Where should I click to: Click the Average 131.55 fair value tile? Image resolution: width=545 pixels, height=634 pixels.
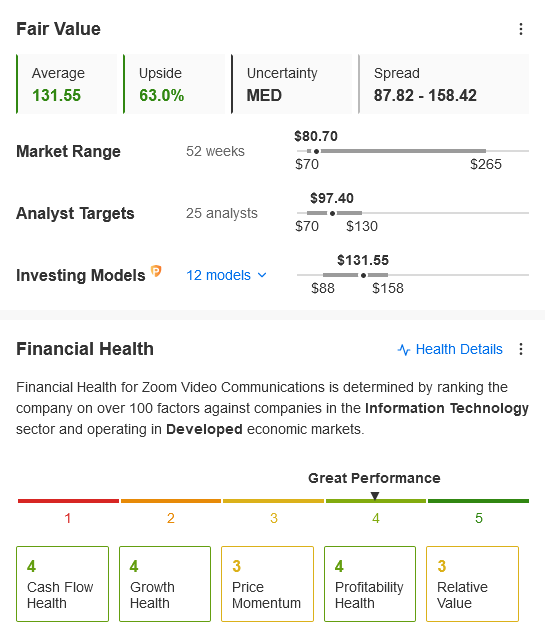click(67, 84)
